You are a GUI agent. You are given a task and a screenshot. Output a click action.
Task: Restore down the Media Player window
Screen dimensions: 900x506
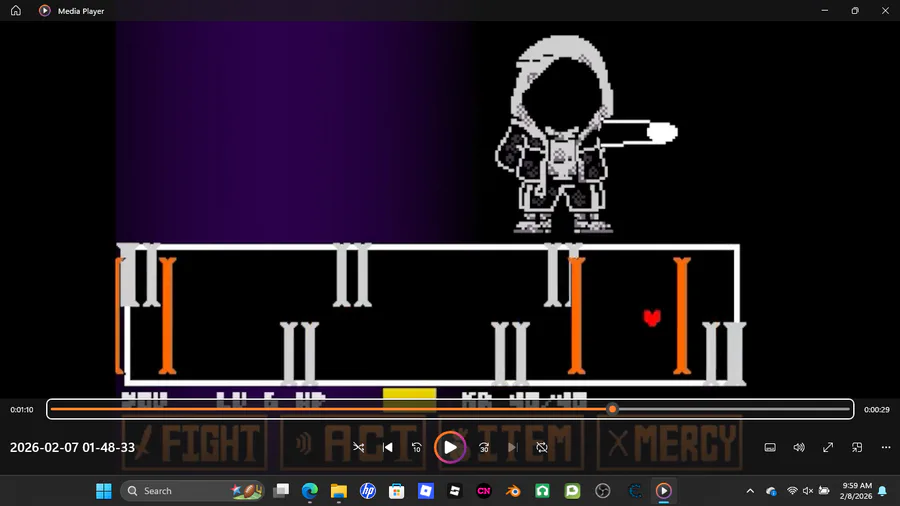(855, 10)
